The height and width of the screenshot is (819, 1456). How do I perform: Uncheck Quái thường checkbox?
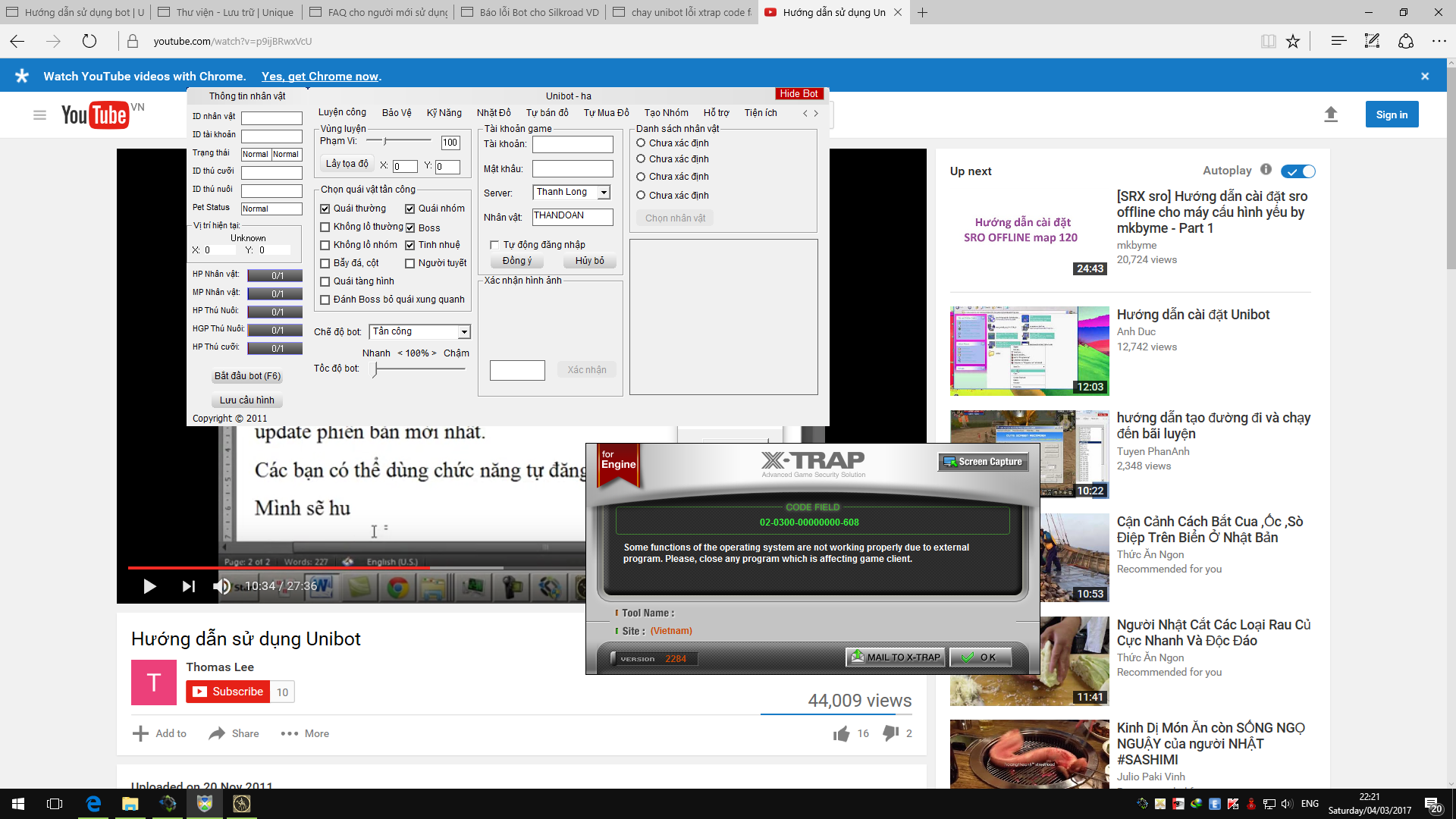[325, 209]
